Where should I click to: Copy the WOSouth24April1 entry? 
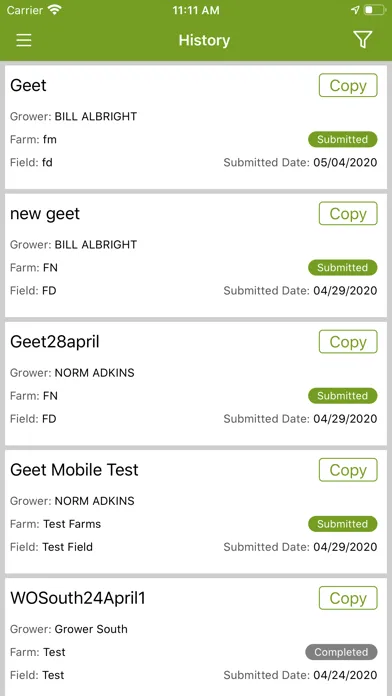(x=348, y=598)
